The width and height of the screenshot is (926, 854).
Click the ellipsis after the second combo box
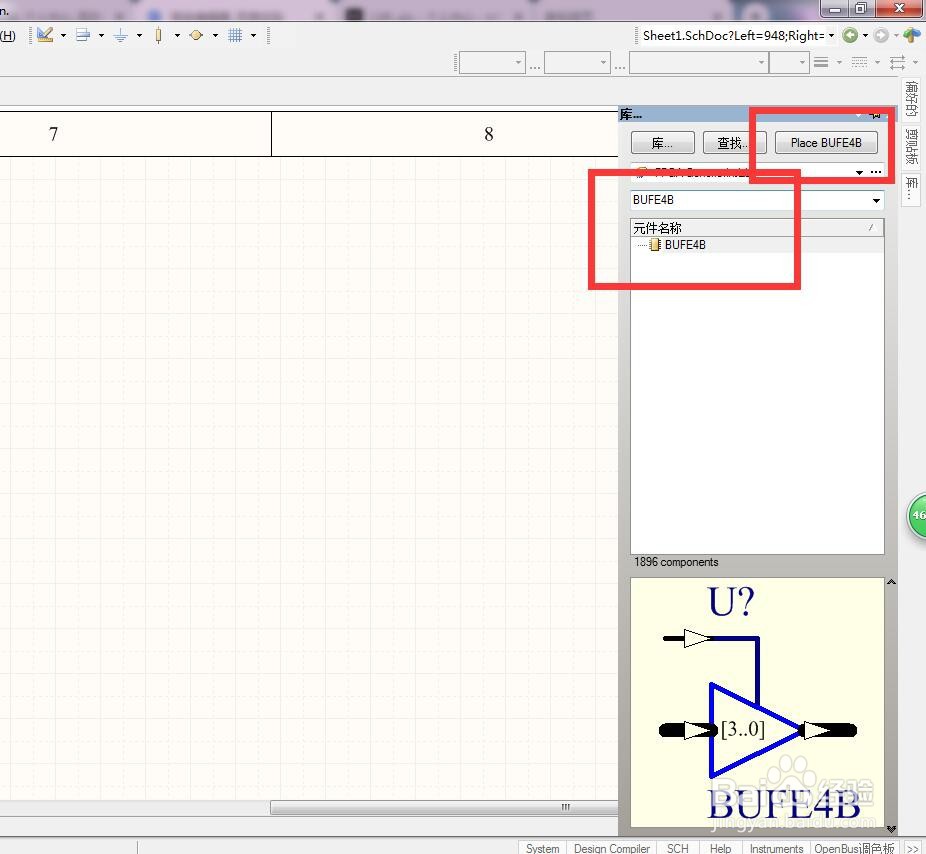(x=619, y=67)
